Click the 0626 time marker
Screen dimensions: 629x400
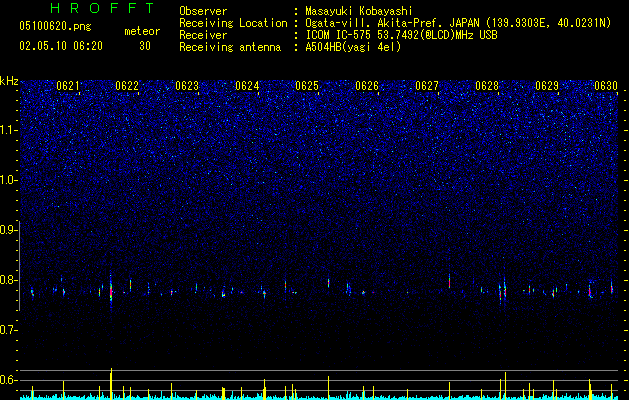coord(367,86)
